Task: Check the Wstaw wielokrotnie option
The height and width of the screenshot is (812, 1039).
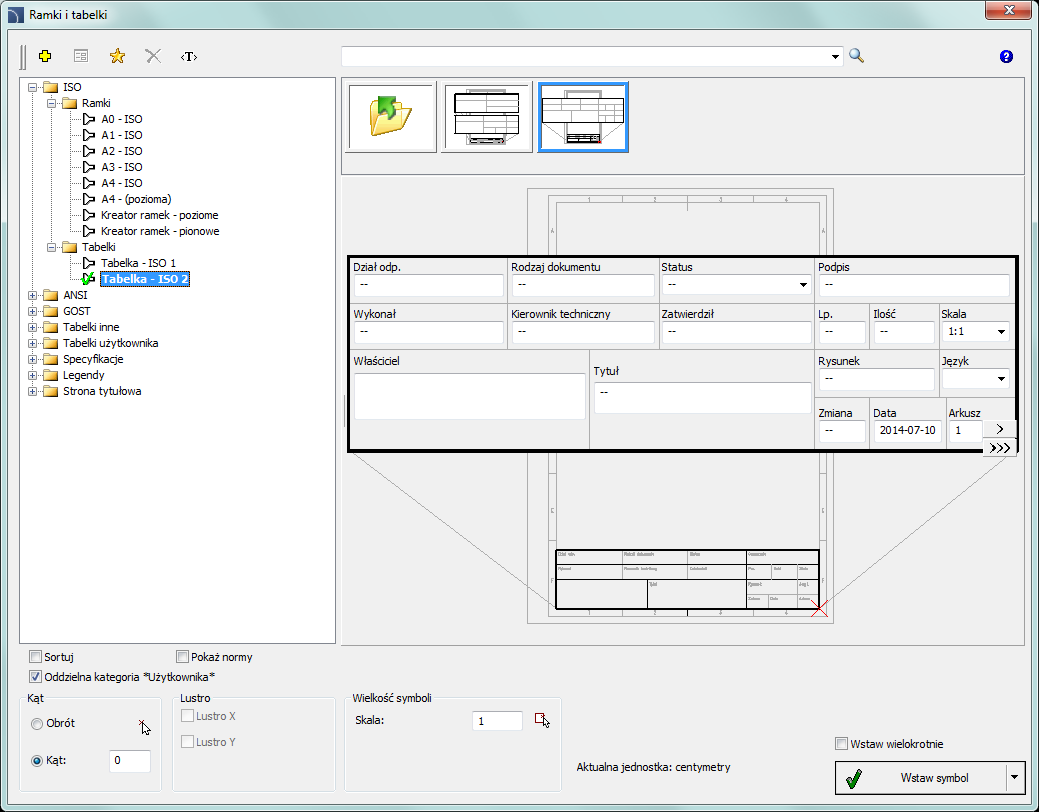Action: pyautogui.click(x=842, y=744)
